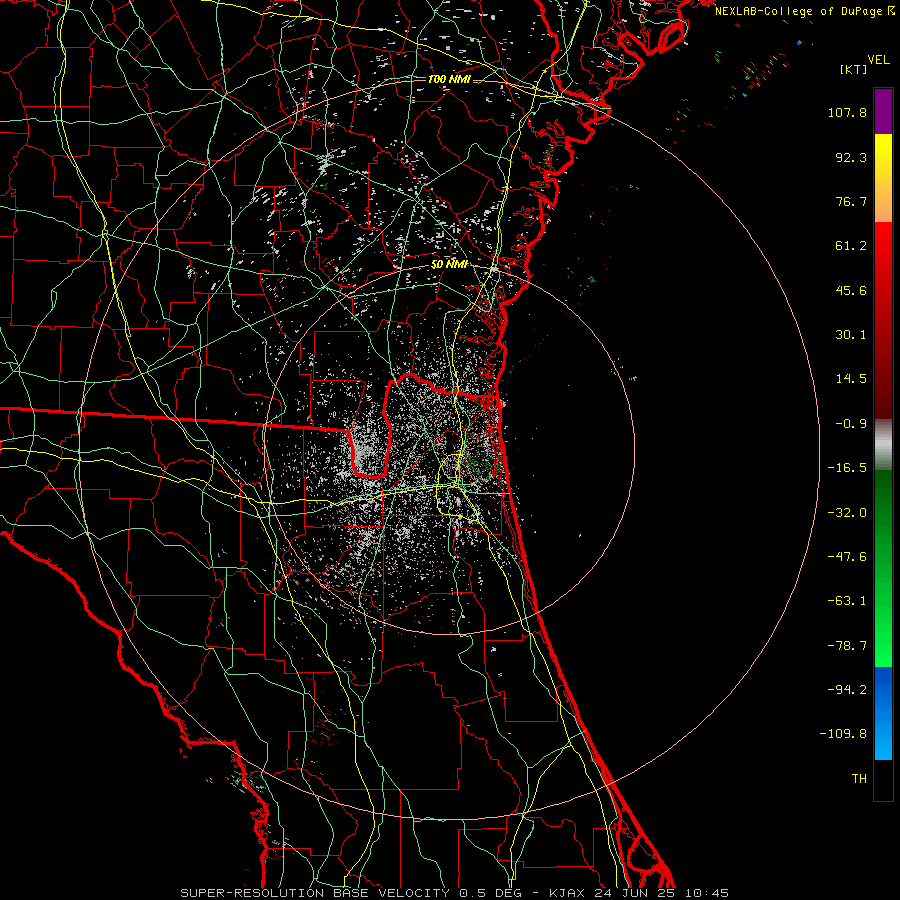Click the -47.6 velocity scale value
This screenshot has height=900, width=900.
847,557
